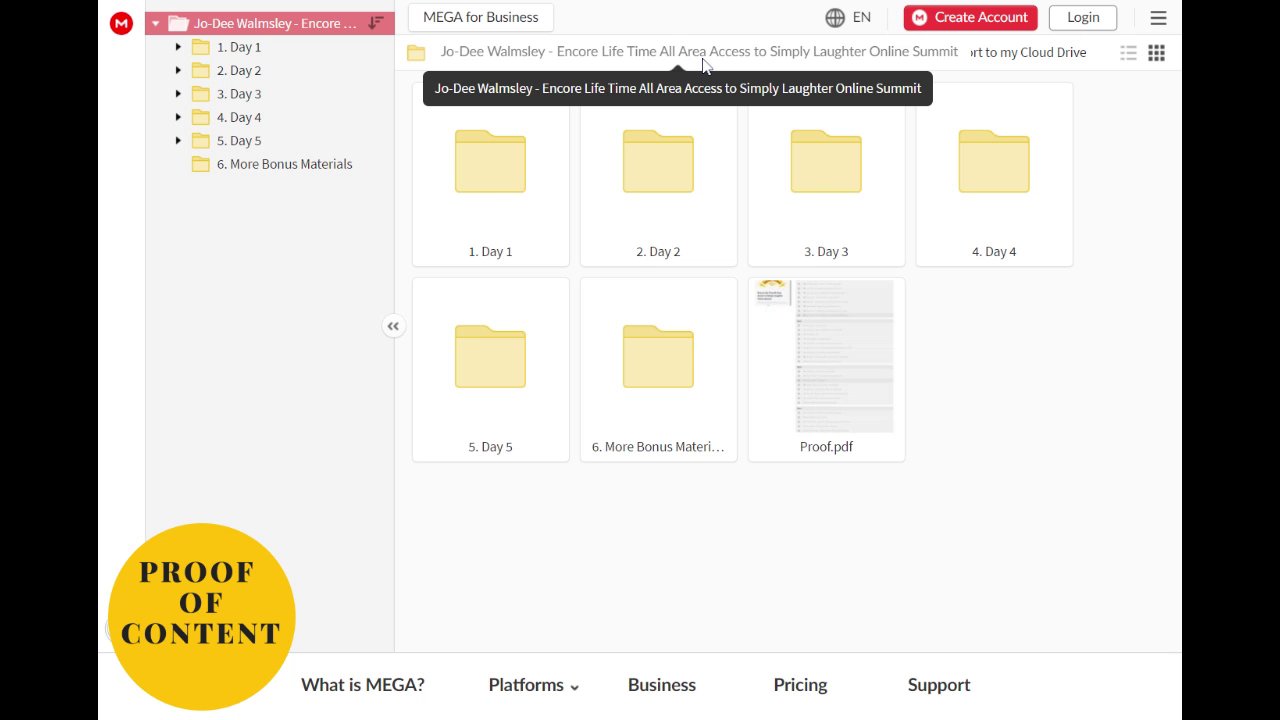This screenshot has width=1280, height=720.
Task: Select the 5. Day 5 folder tile
Action: [x=491, y=370]
